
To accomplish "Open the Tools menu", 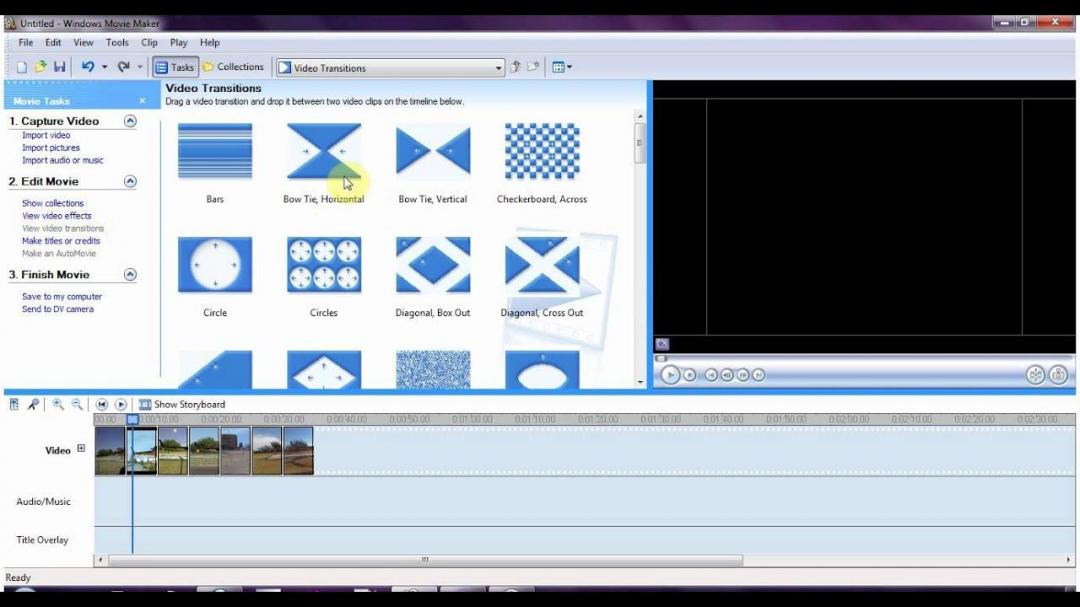I will pyautogui.click(x=117, y=42).
